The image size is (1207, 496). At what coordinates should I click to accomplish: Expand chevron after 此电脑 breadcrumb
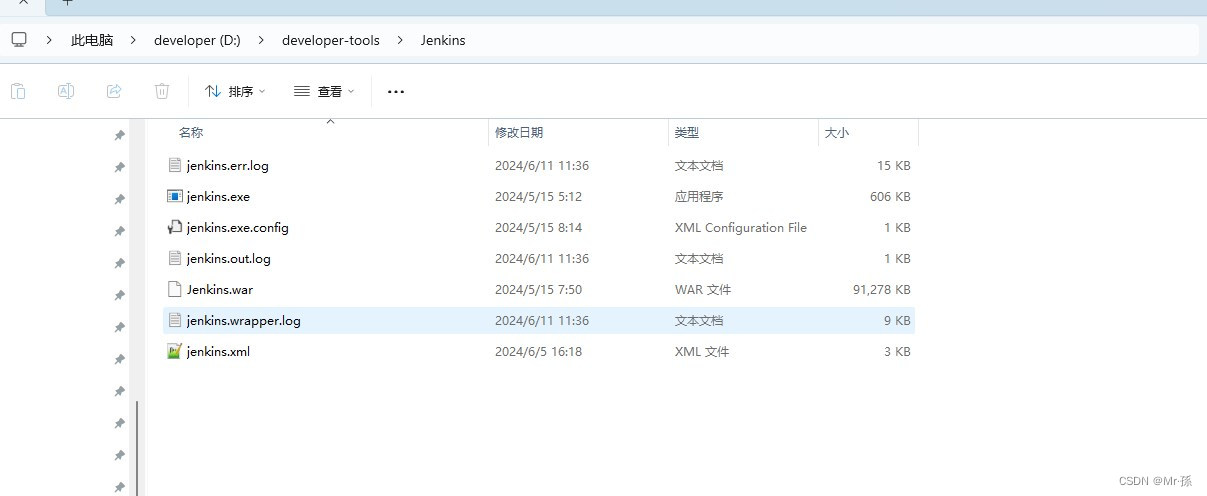tap(134, 40)
